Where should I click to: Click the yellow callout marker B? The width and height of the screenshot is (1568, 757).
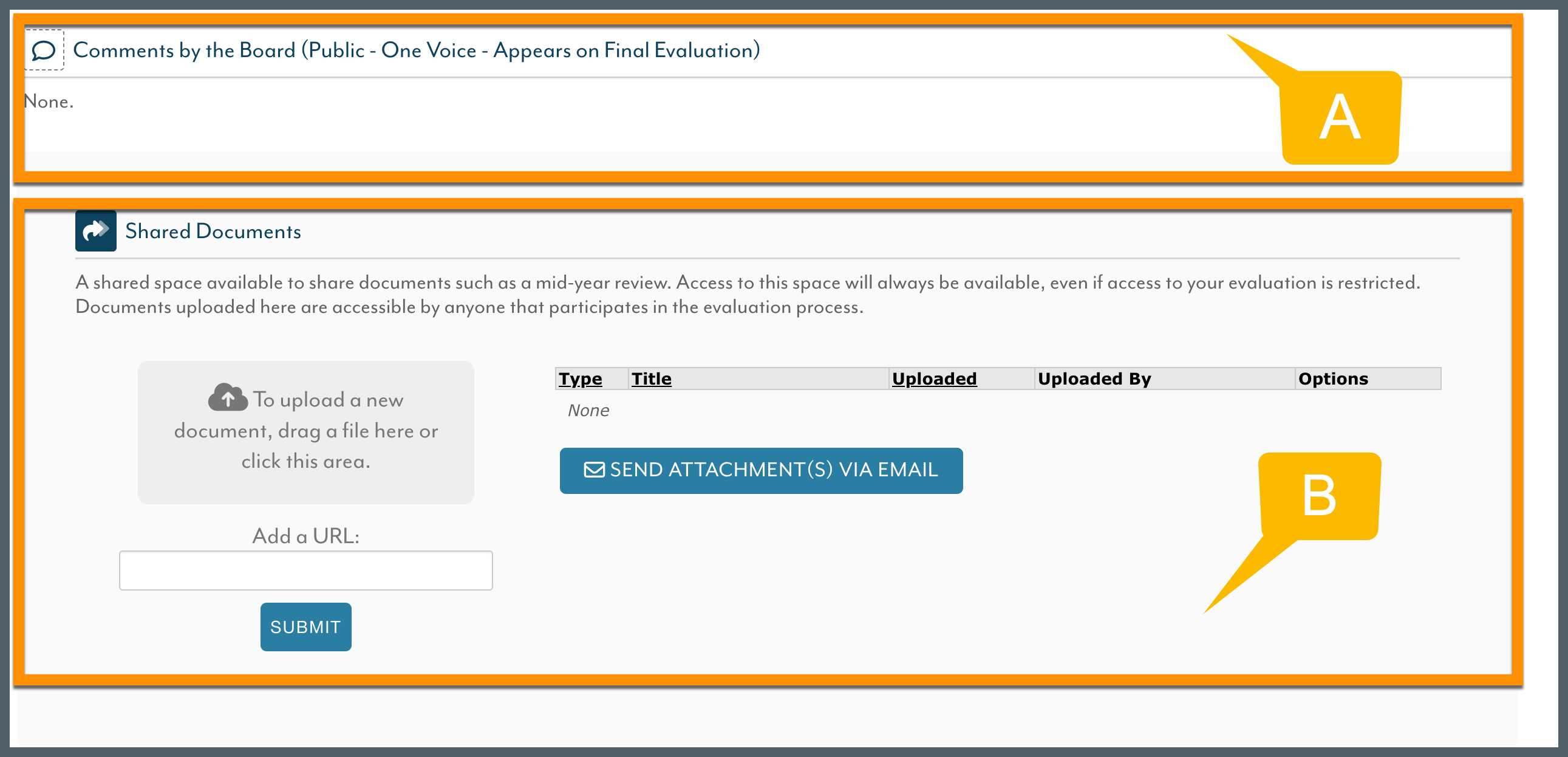[x=1319, y=496]
